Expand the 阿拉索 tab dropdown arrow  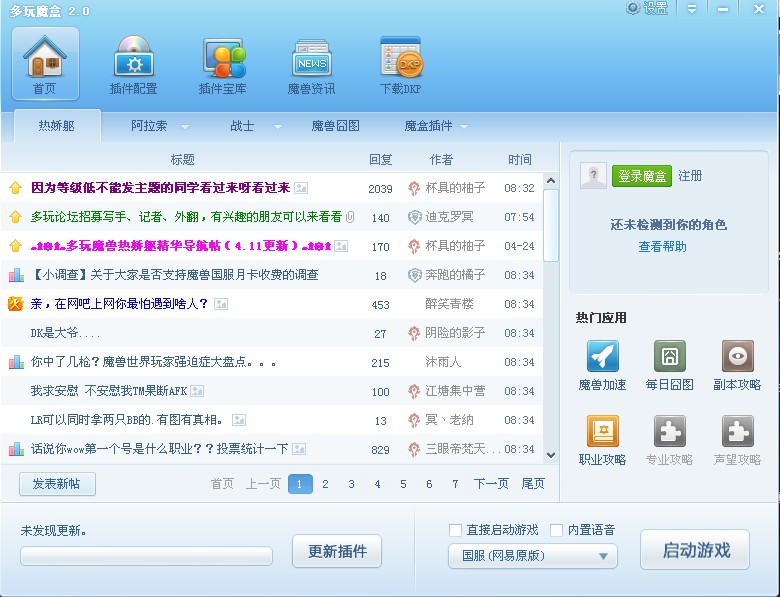(x=185, y=127)
